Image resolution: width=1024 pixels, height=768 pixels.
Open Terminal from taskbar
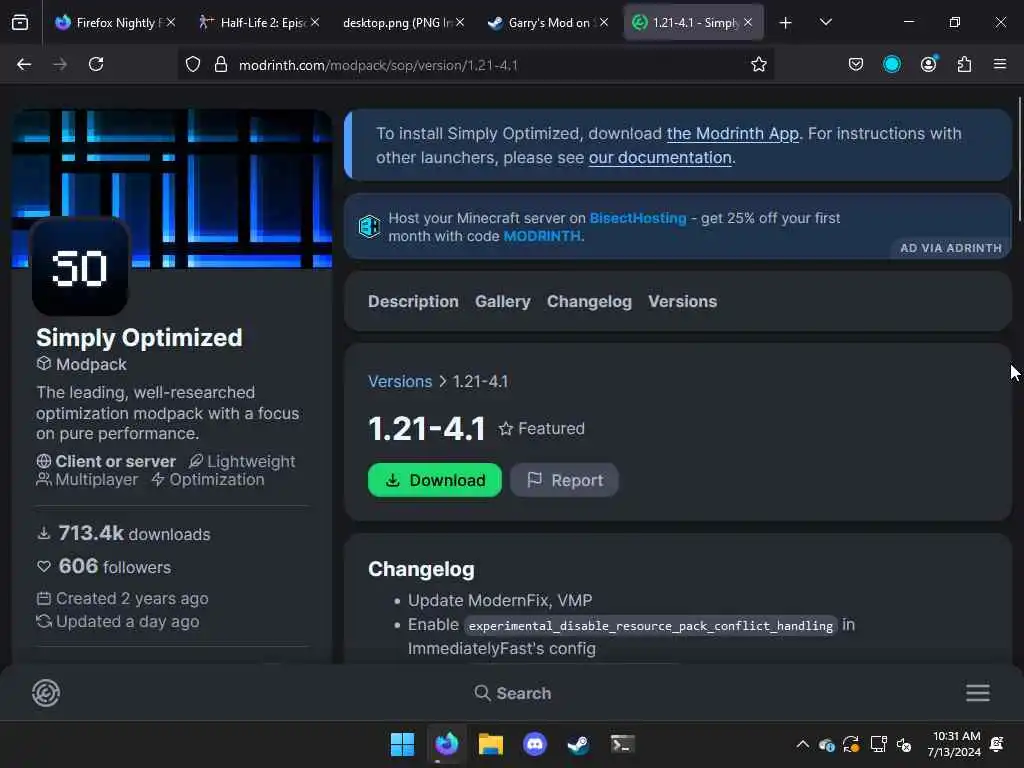click(x=622, y=744)
